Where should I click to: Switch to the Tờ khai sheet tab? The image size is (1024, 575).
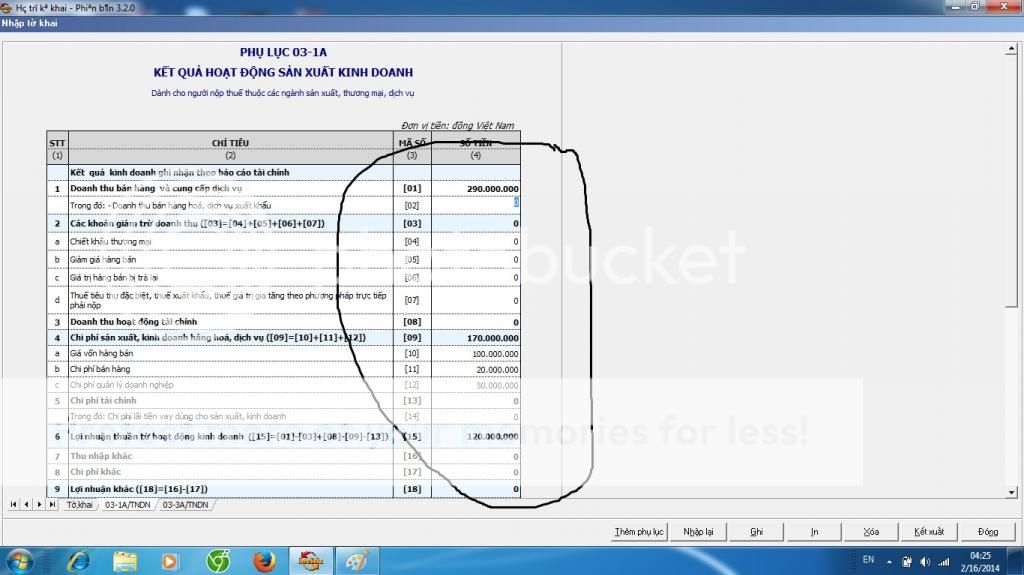click(x=79, y=505)
